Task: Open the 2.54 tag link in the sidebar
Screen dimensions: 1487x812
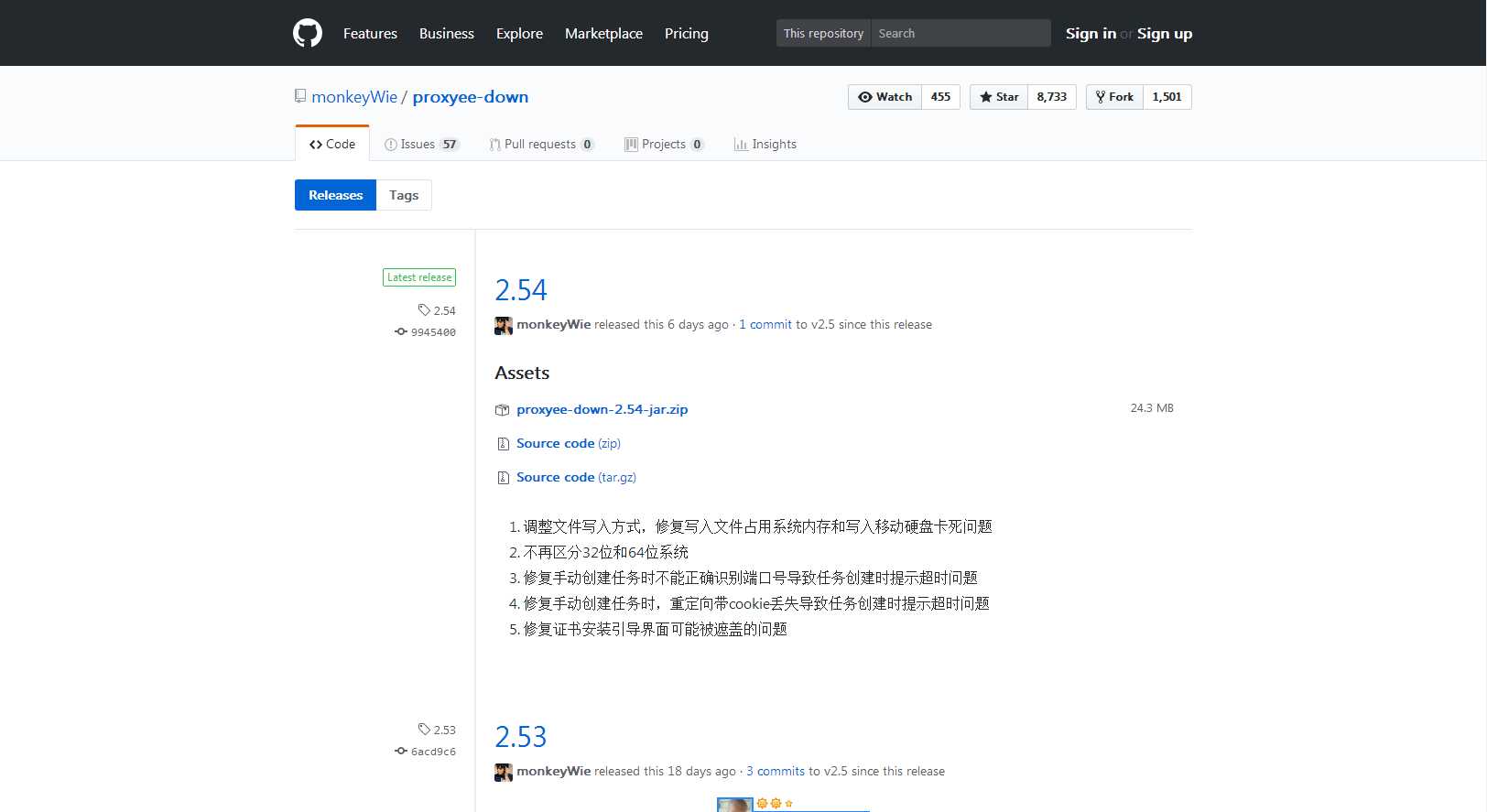Action: 437,310
